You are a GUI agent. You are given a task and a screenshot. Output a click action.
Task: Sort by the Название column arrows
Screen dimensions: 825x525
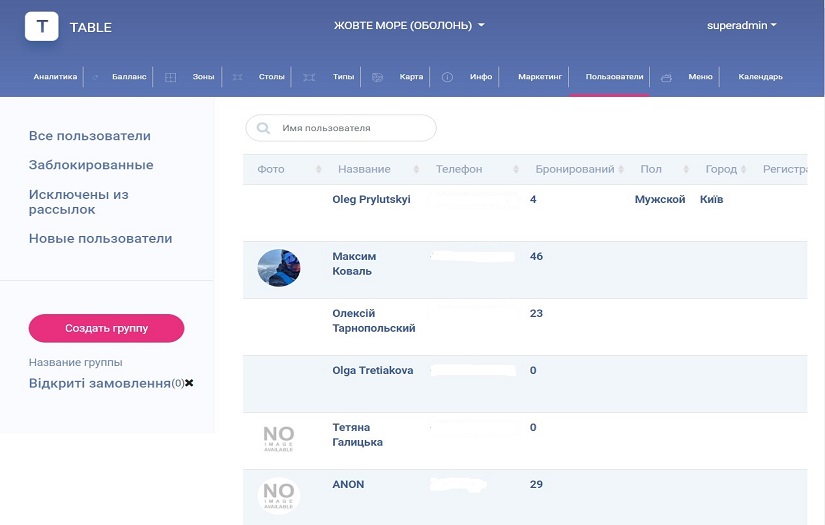click(x=416, y=169)
